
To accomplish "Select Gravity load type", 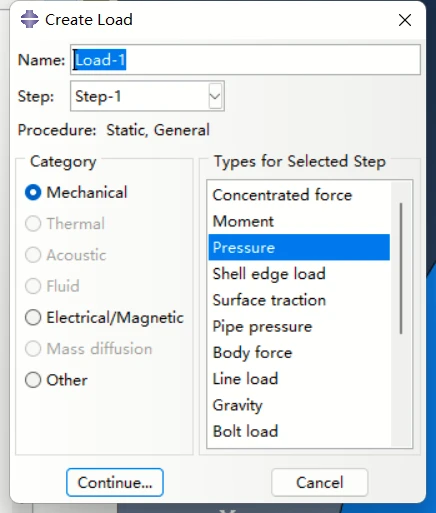I will point(299,405).
